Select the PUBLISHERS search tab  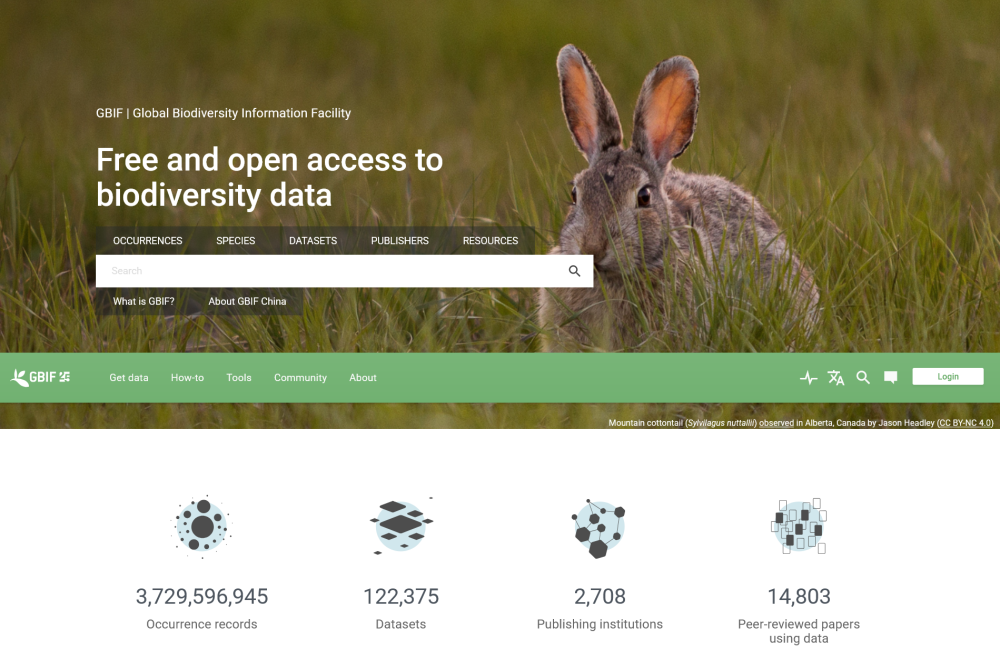(400, 240)
